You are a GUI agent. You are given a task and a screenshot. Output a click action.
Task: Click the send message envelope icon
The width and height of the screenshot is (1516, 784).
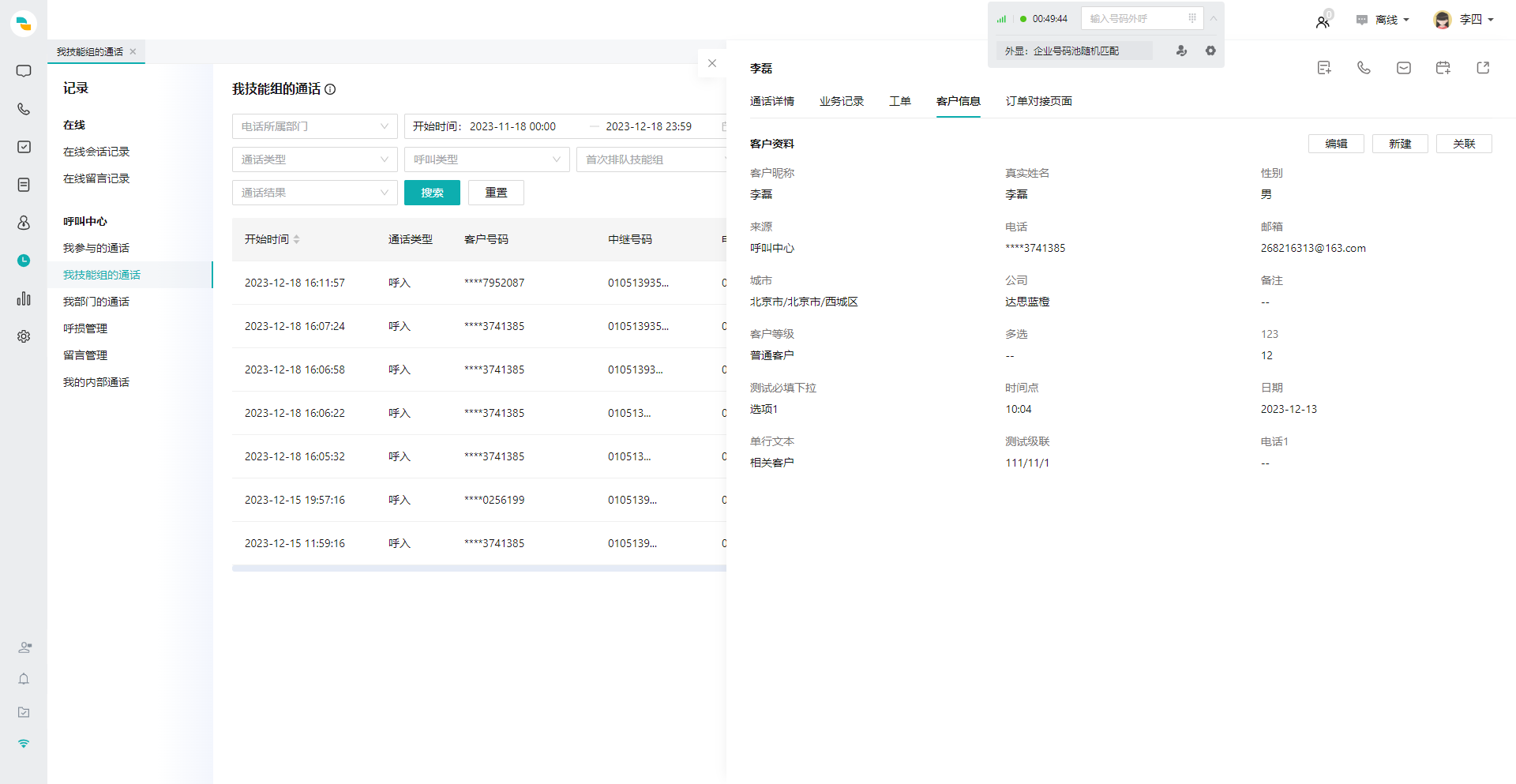[1404, 68]
